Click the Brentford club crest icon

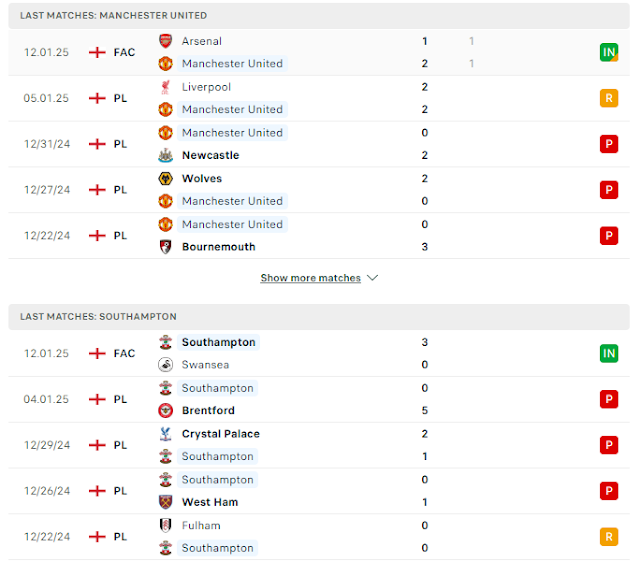[x=165, y=411]
